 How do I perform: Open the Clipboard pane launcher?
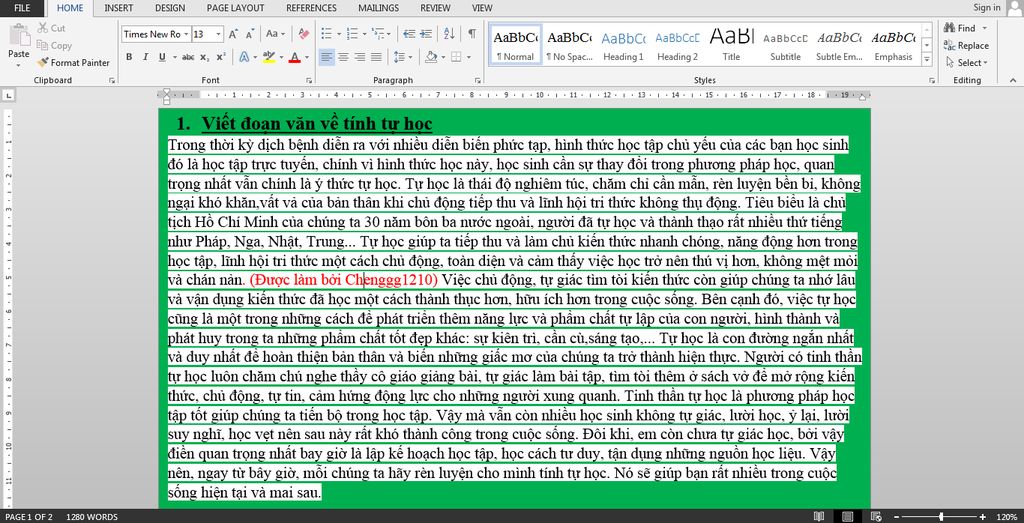tap(112, 80)
